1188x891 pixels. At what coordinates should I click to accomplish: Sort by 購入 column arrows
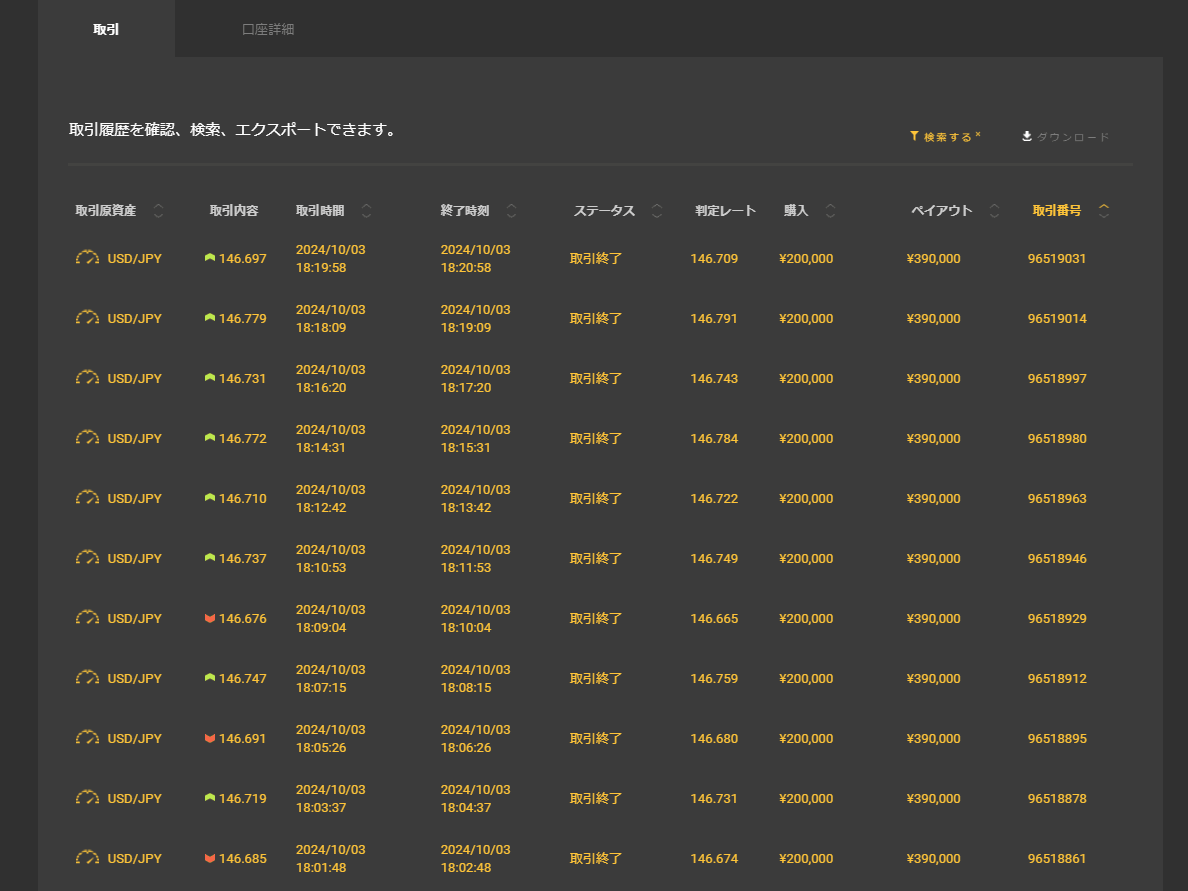(831, 211)
